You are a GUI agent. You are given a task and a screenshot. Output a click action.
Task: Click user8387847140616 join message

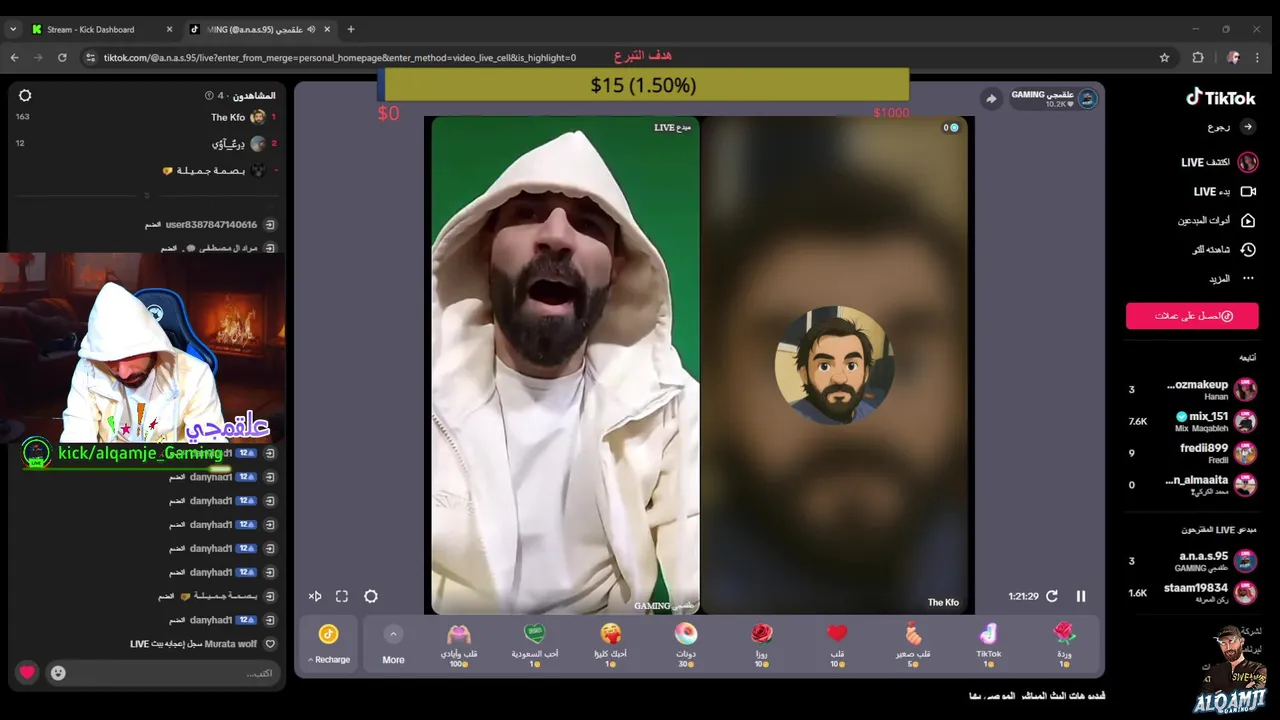[x=210, y=225]
